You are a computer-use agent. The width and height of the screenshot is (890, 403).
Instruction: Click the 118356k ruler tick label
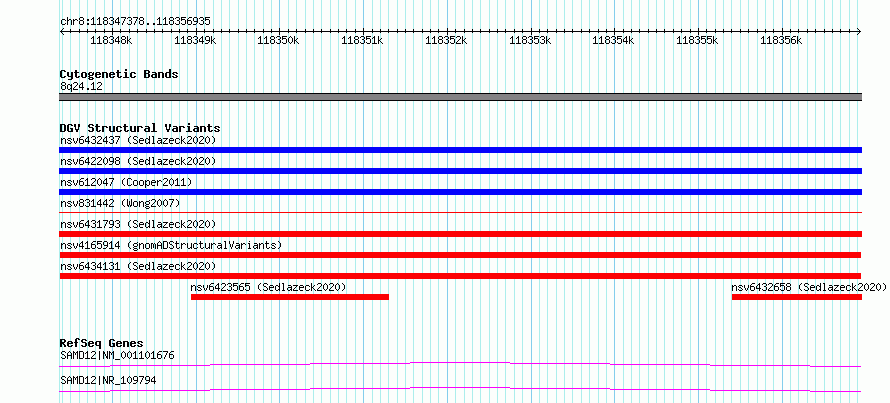[x=781, y=40]
